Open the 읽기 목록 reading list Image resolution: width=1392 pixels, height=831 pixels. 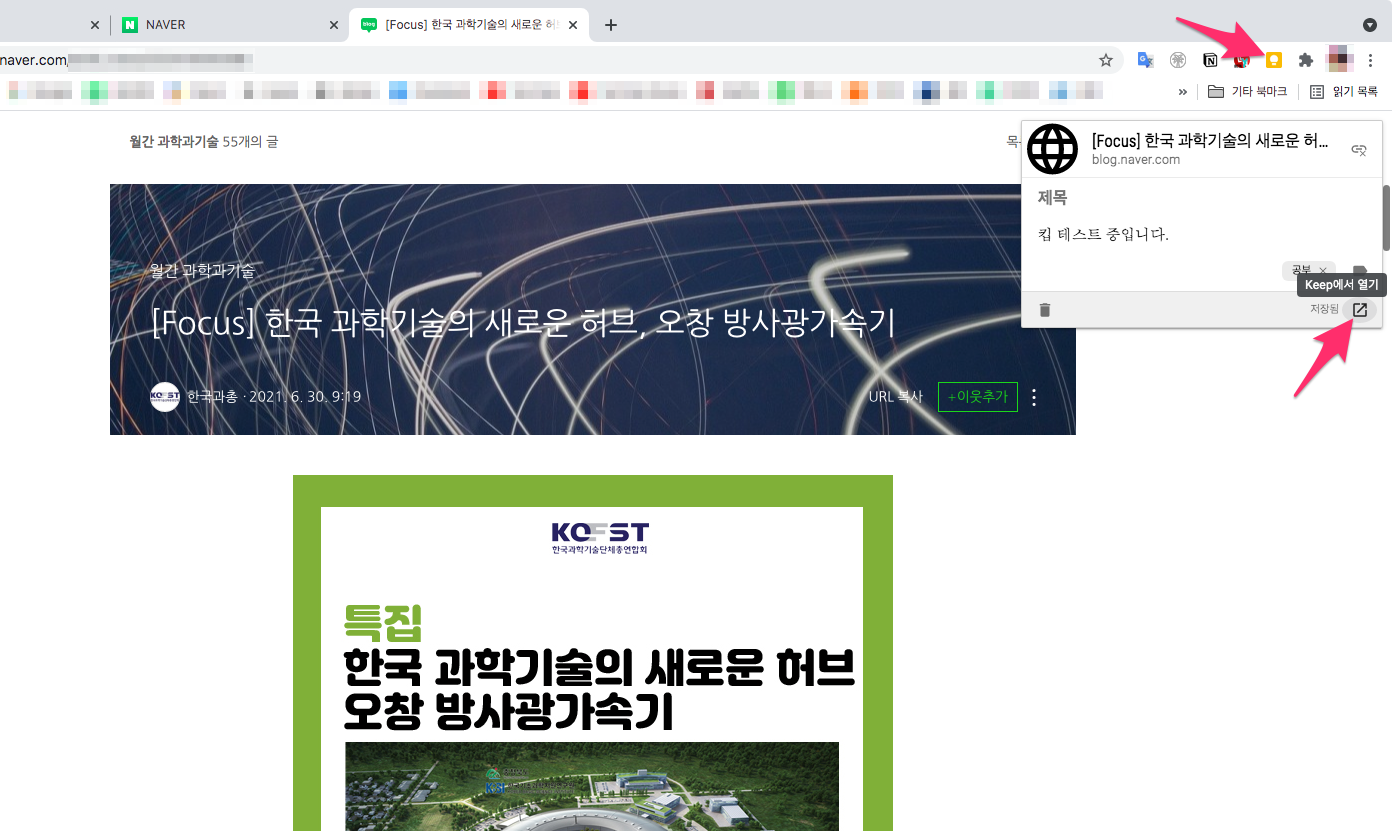click(1344, 92)
